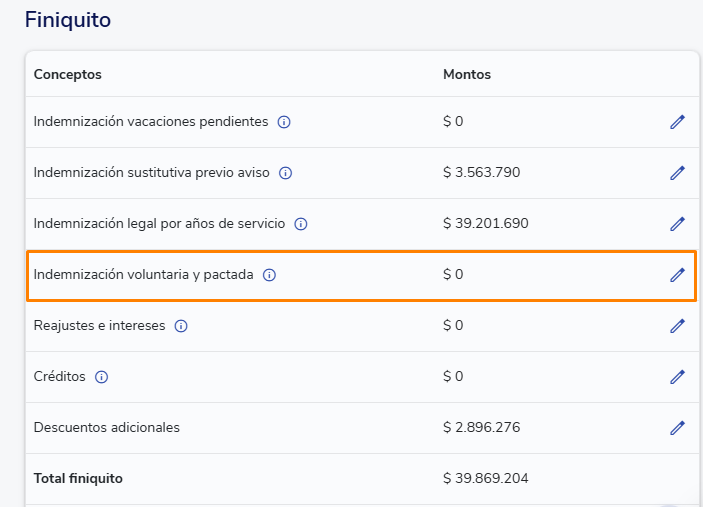703x507 pixels.
Task: Click the Descuentos adicionales label
Action: (x=107, y=427)
